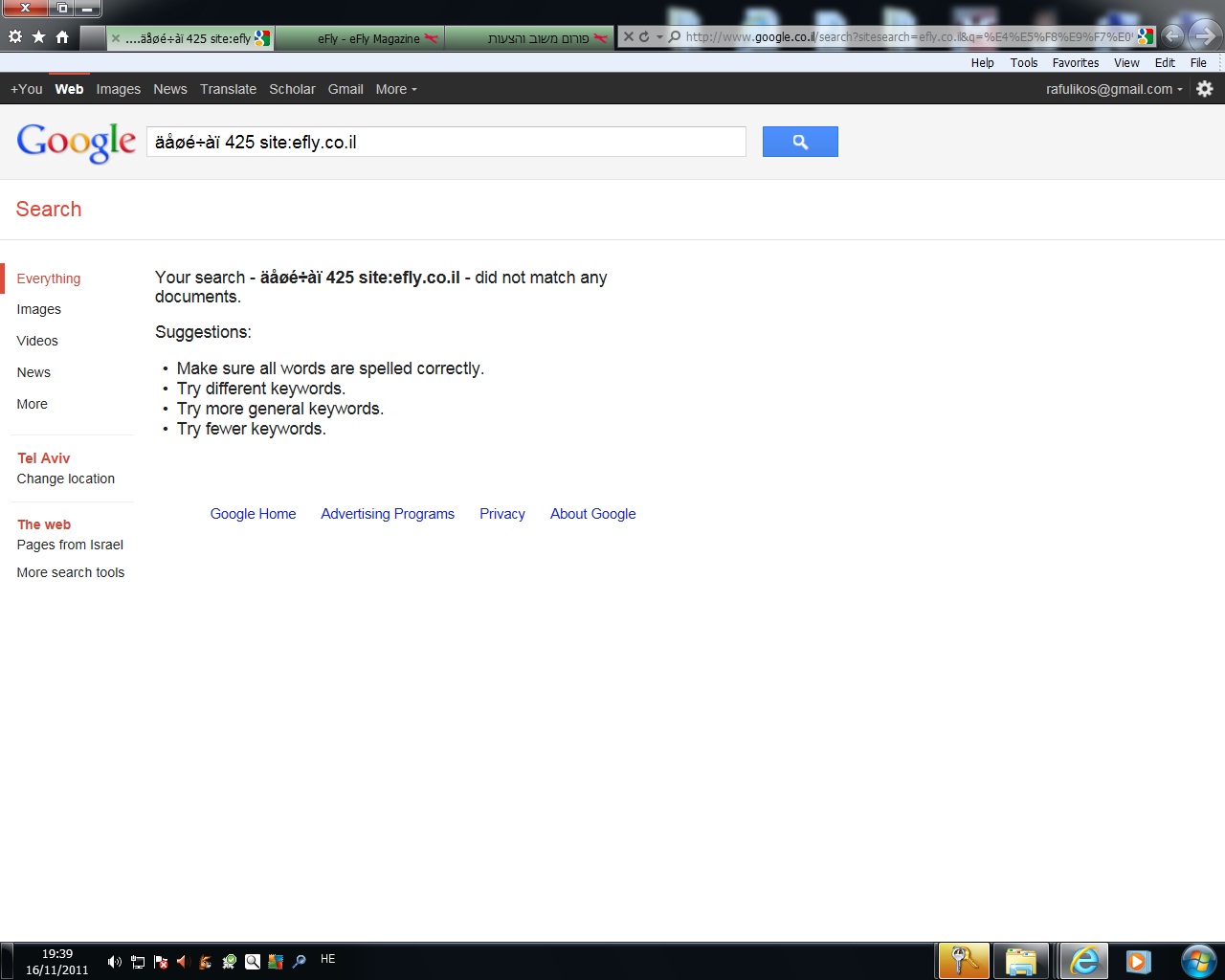The width and height of the screenshot is (1225, 980).
Task: Click the red speaker tray icon
Action: click(x=183, y=962)
